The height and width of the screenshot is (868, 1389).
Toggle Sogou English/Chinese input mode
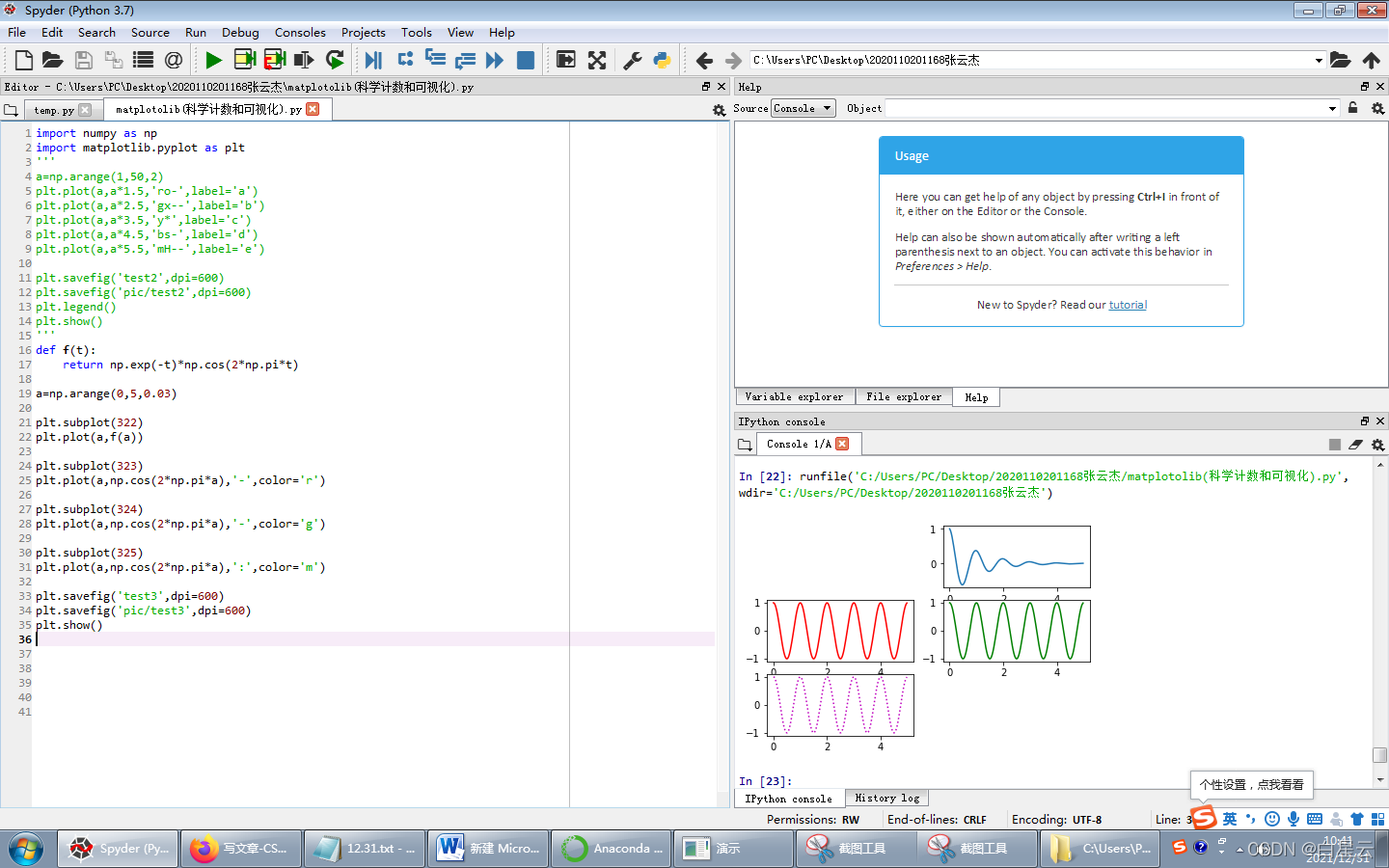pos(1229,819)
